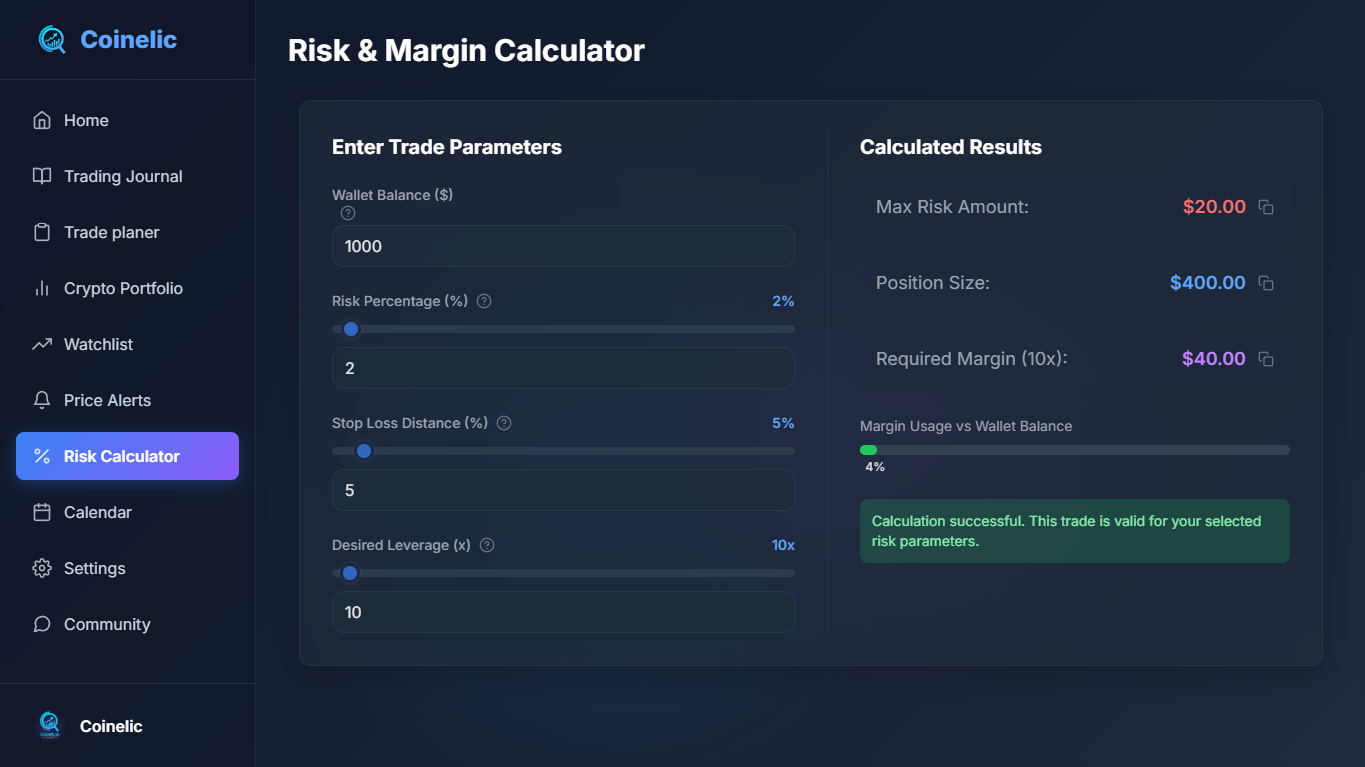
Task: Copy the Position Size value
Action: coord(1266,282)
